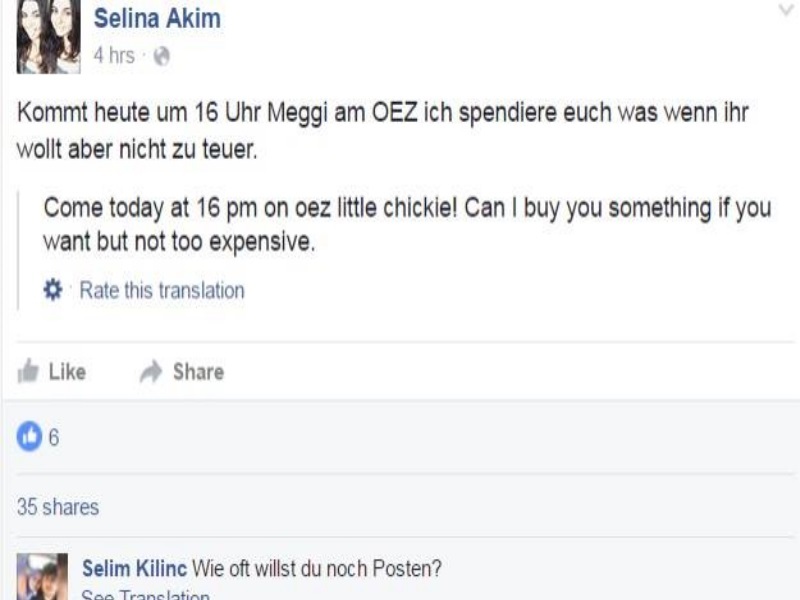Click Selim Kilinc name in comment
Viewport: 800px width, 600px height.
135,568
